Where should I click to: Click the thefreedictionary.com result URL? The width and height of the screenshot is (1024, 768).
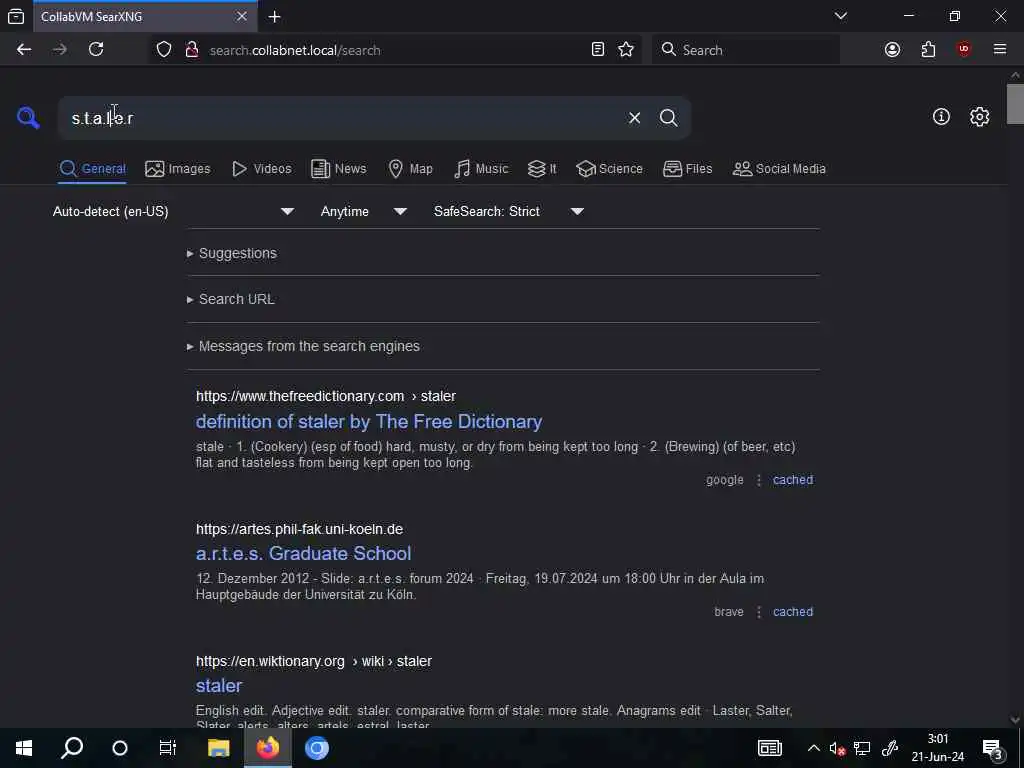click(x=326, y=396)
